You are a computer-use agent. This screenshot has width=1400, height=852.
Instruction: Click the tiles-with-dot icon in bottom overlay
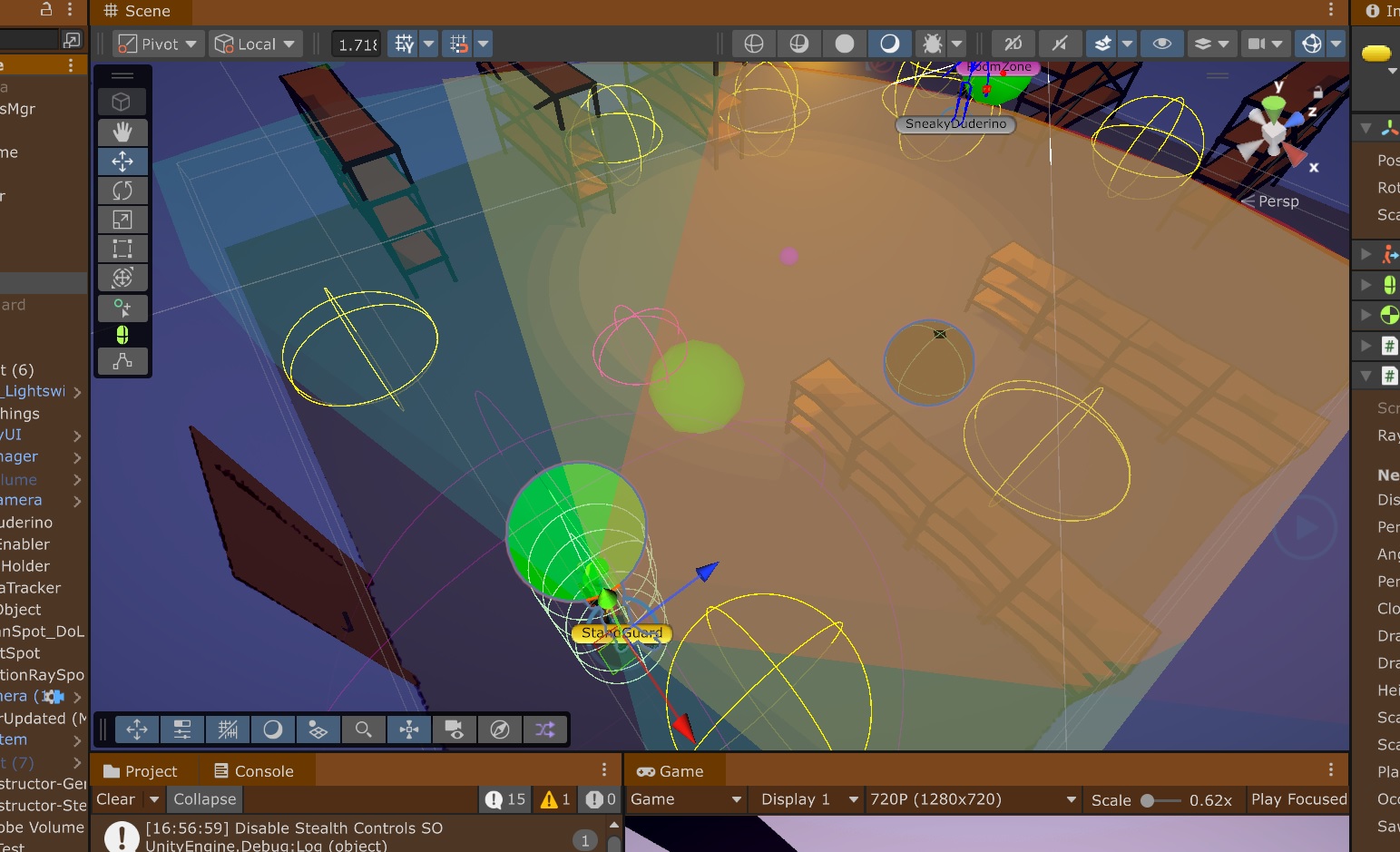click(x=318, y=730)
